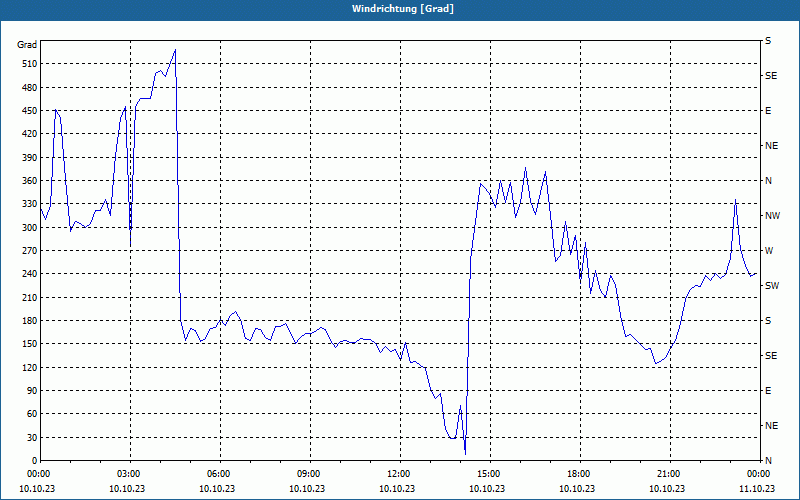Click the 300 y-axis value

[30, 228]
